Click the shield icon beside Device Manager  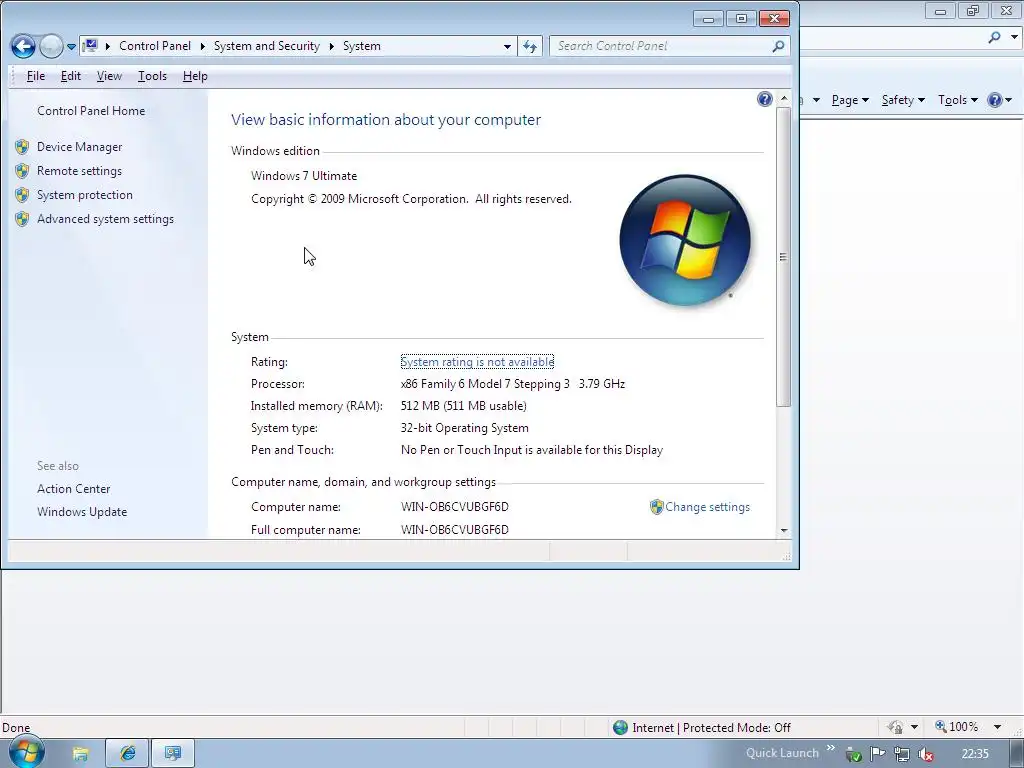point(22,147)
